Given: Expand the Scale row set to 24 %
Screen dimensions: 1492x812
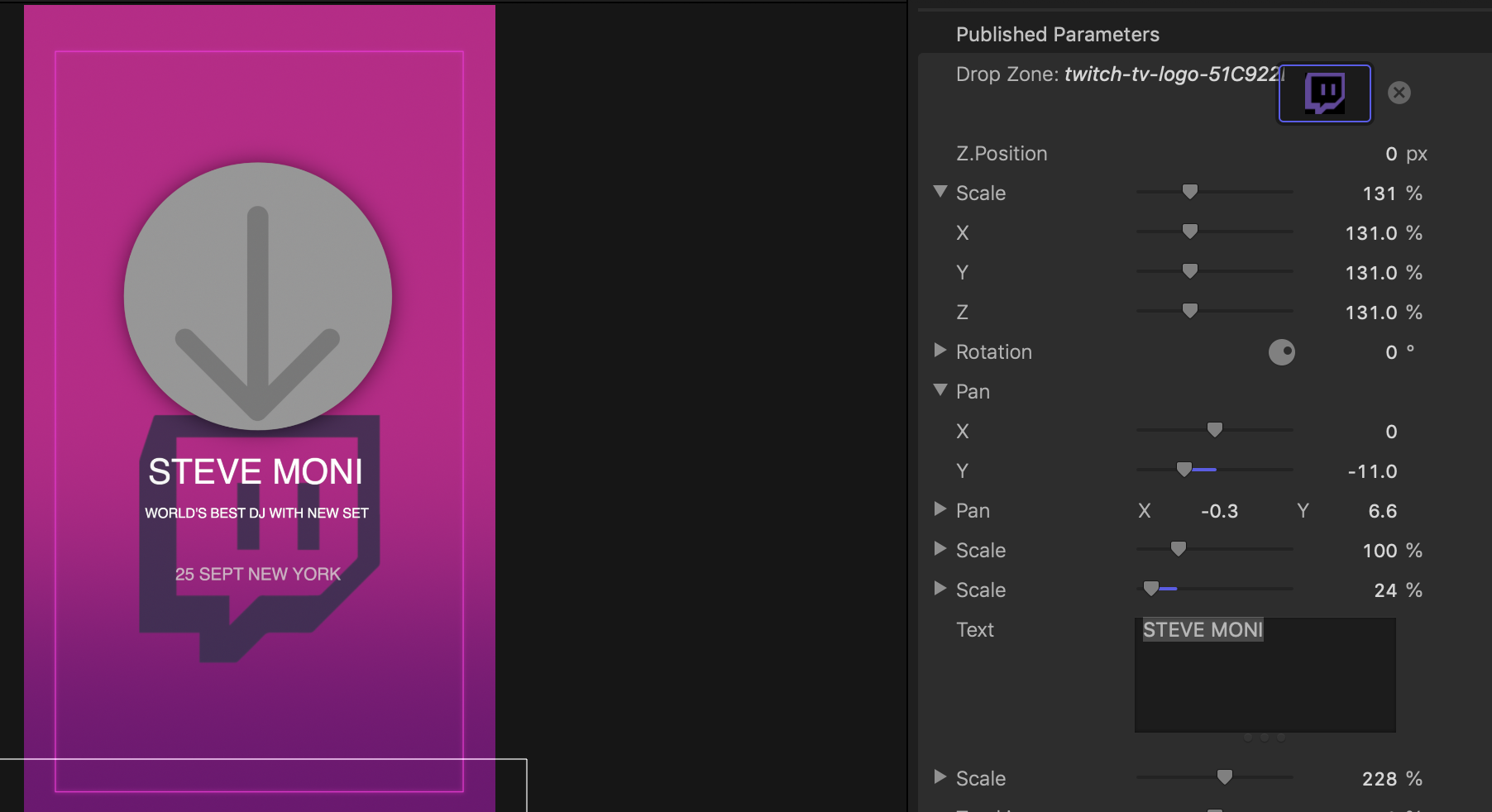Looking at the screenshot, I should tap(940, 589).
